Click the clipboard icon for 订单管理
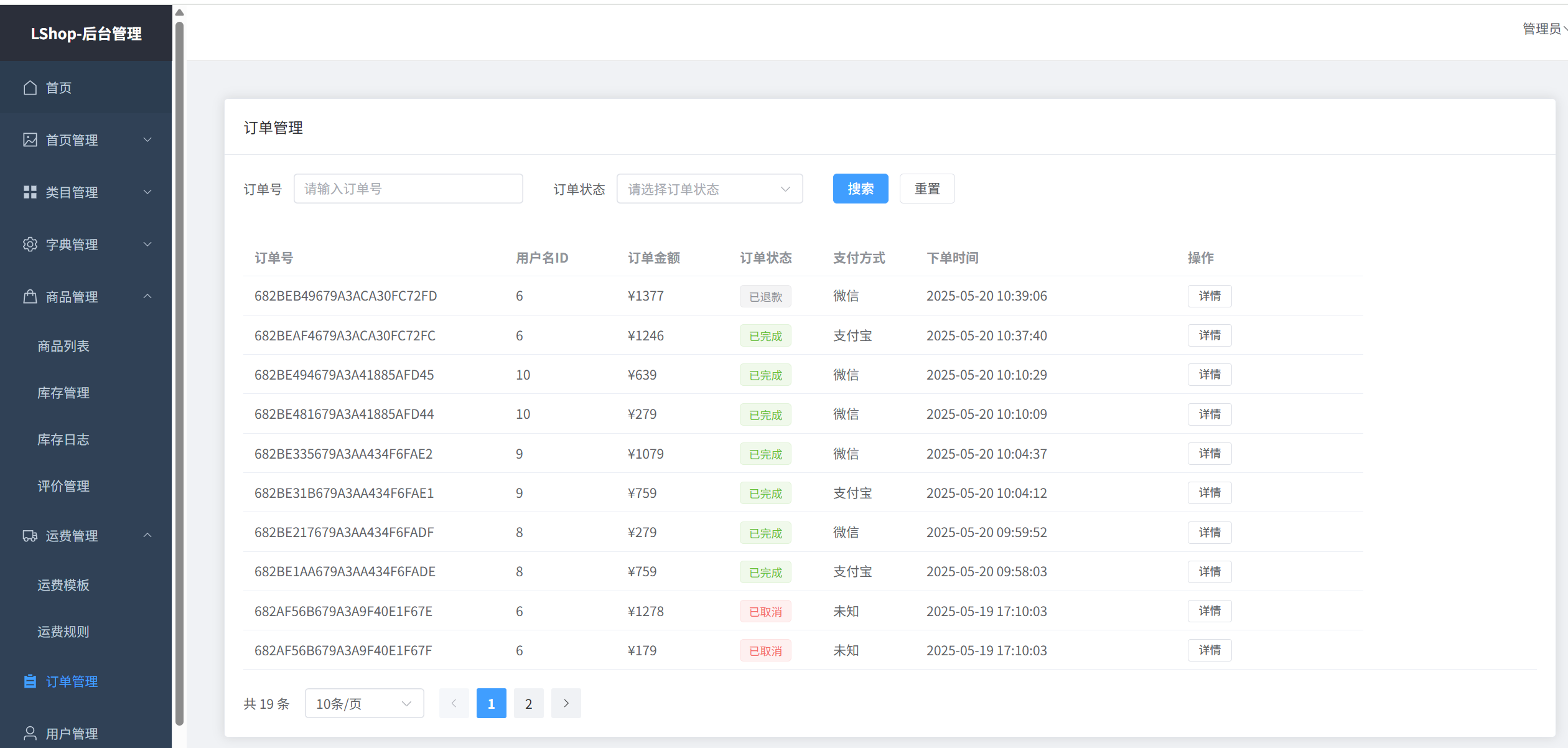Screen dimensions: 1568x748 point(30,681)
